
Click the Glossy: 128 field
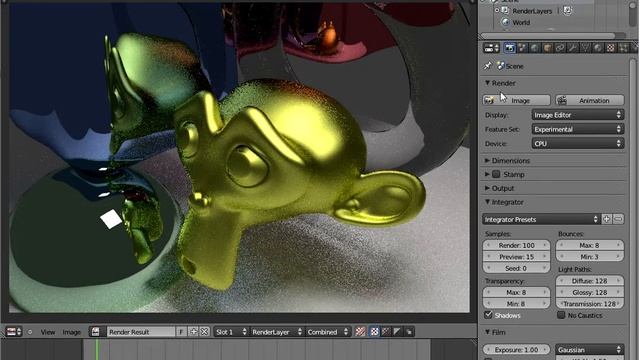pyautogui.click(x=589, y=292)
